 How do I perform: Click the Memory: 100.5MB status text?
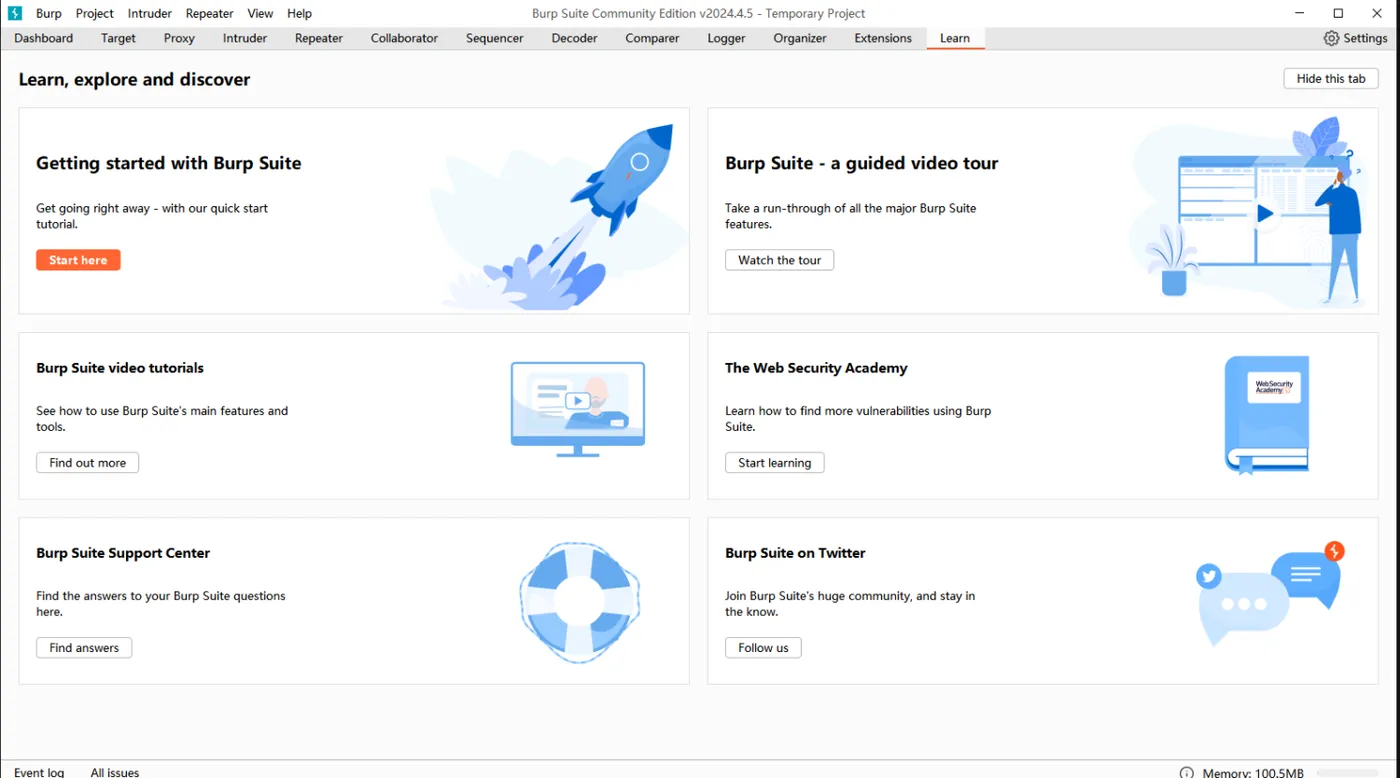(1253, 773)
